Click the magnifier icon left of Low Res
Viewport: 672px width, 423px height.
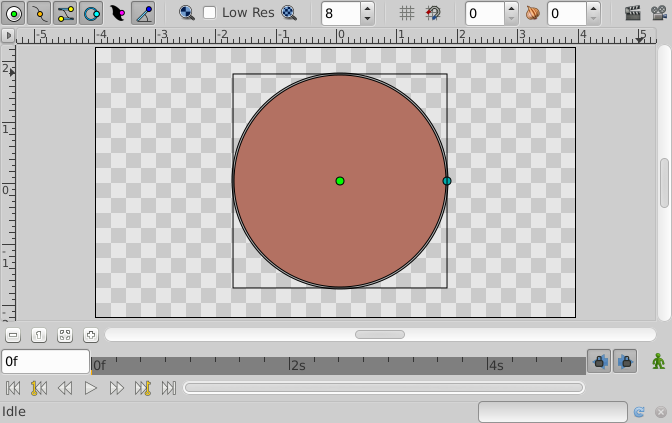click(186, 13)
